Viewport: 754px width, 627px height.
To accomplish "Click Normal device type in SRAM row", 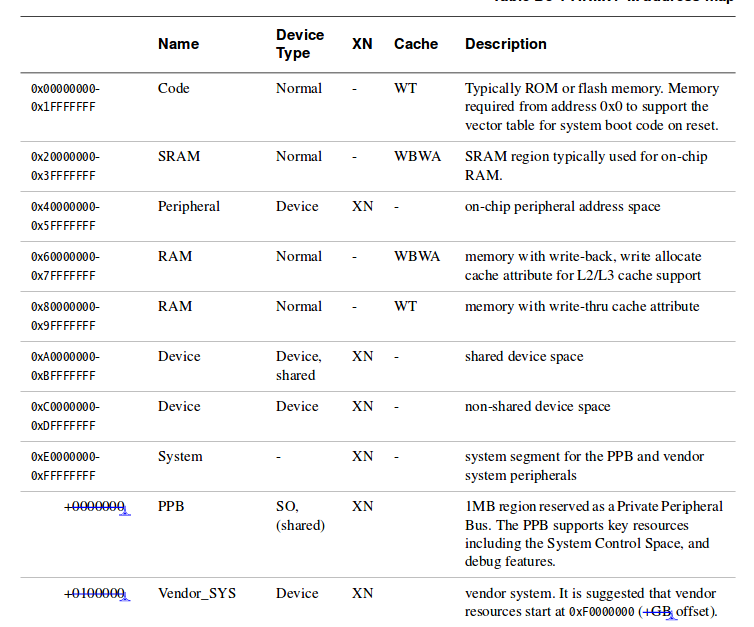I will [x=299, y=157].
